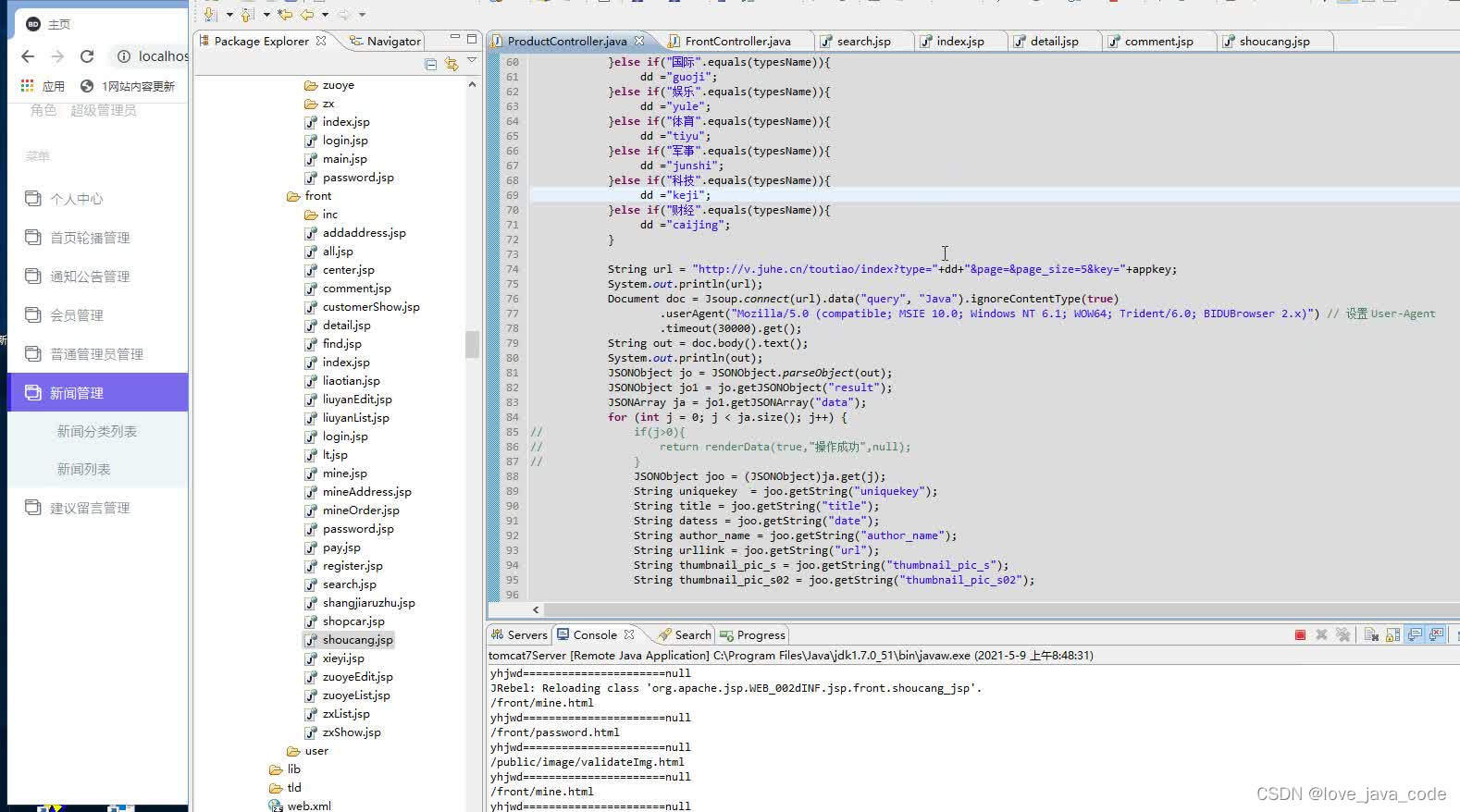
Task: Open 首页轮播管理 in sidebar
Action: tap(89, 238)
